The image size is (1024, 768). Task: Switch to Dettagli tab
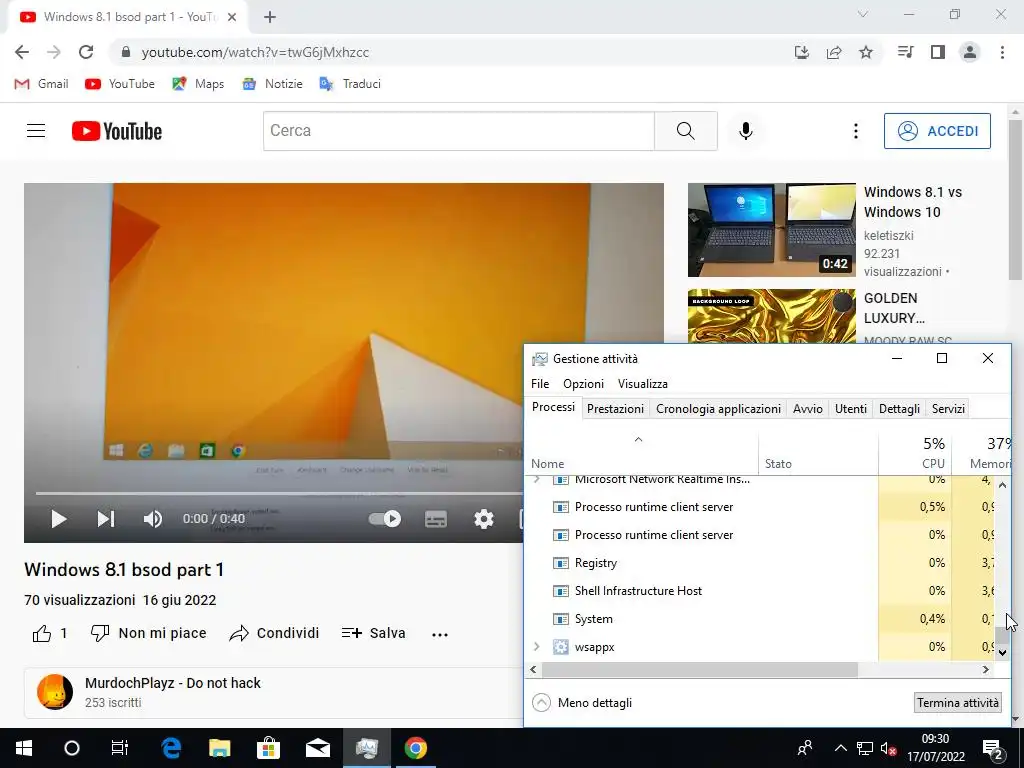(x=899, y=409)
